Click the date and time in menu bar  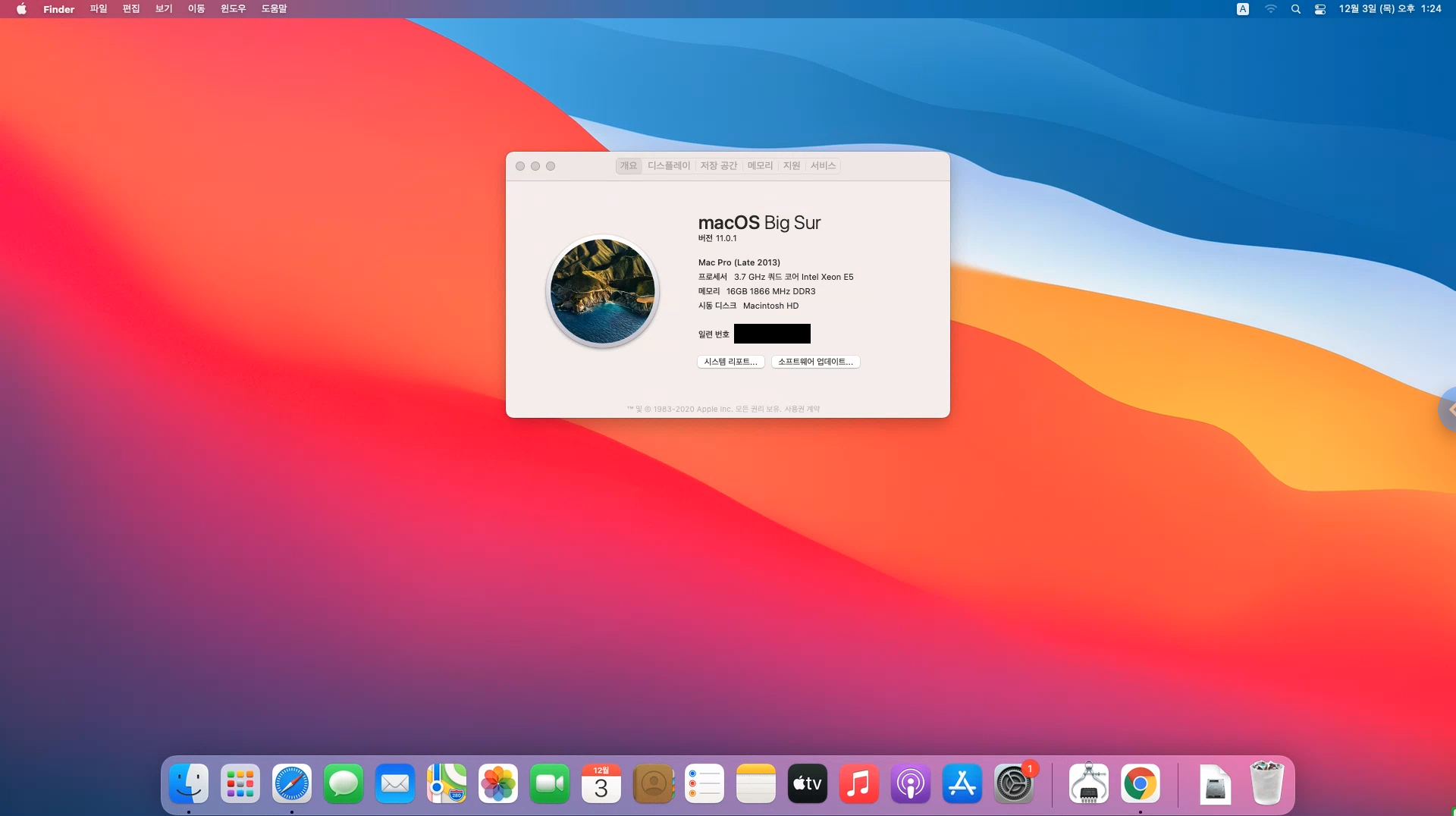coord(1389,9)
